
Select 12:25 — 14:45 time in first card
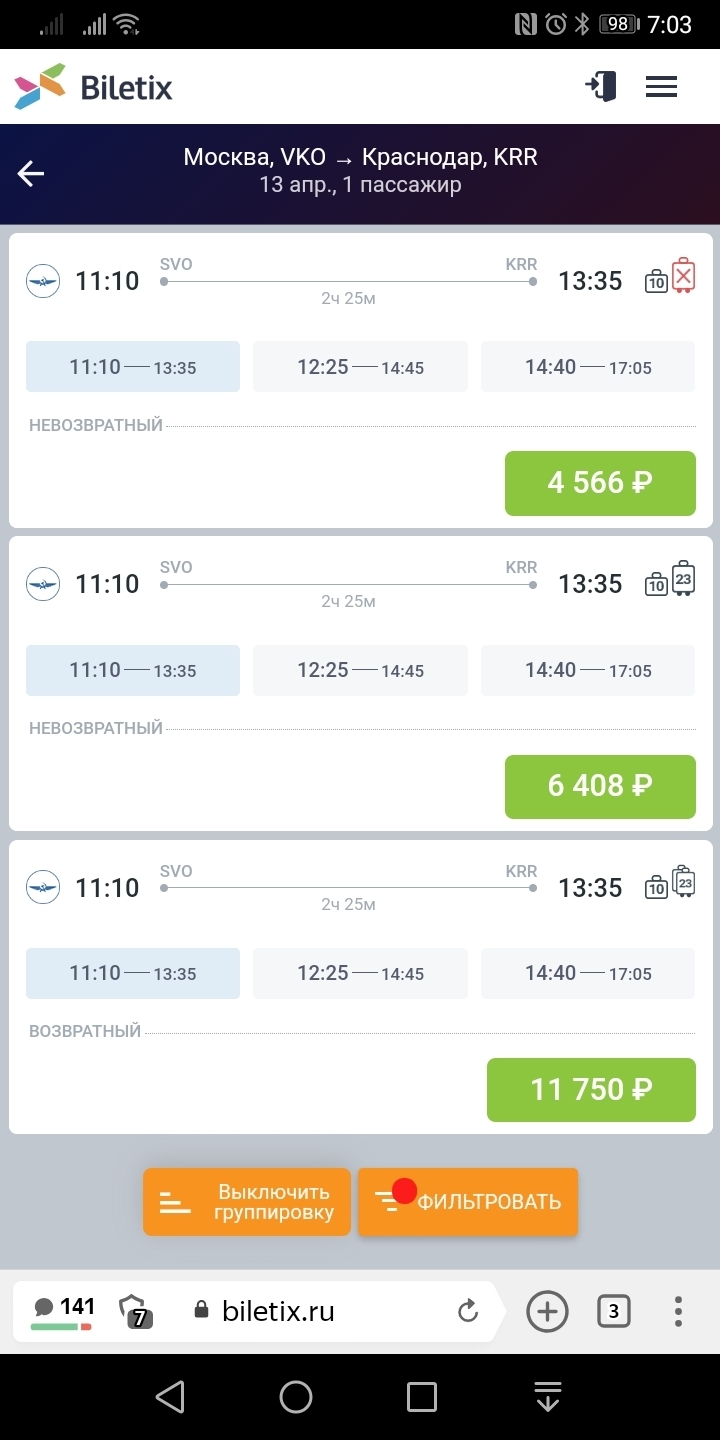[360, 367]
